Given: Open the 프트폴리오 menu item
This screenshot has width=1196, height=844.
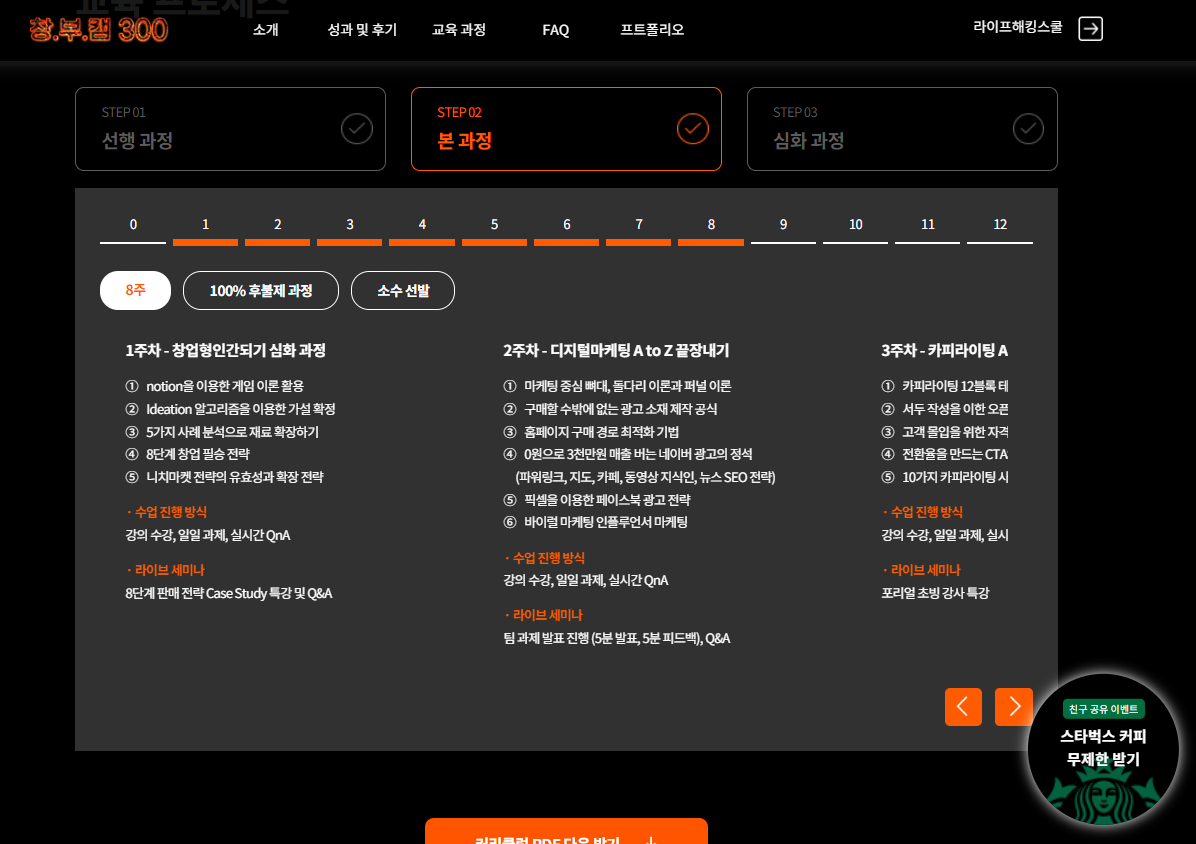Looking at the screenshot, I should click(x=652, y=30).
